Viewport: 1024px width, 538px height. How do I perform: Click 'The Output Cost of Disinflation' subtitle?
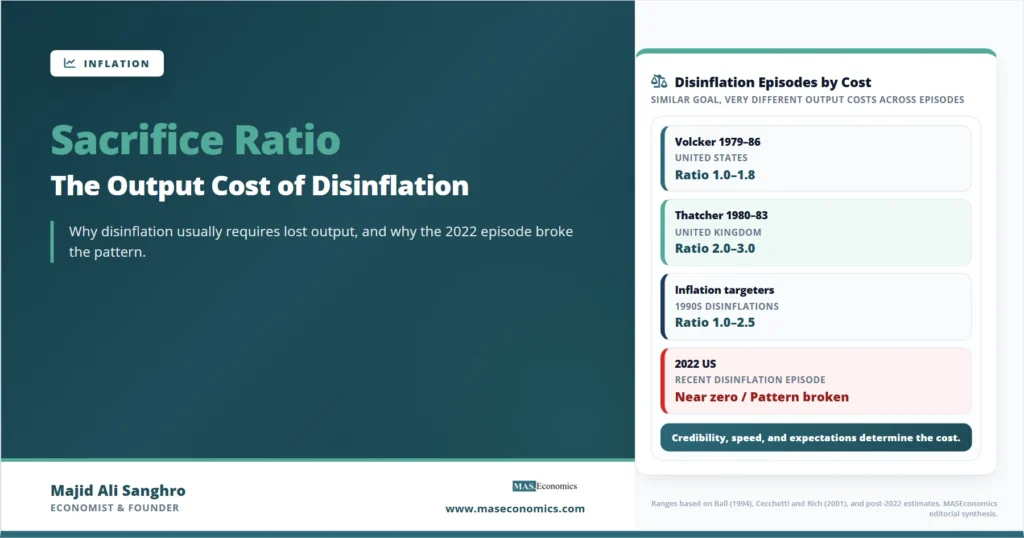[260, 186]
